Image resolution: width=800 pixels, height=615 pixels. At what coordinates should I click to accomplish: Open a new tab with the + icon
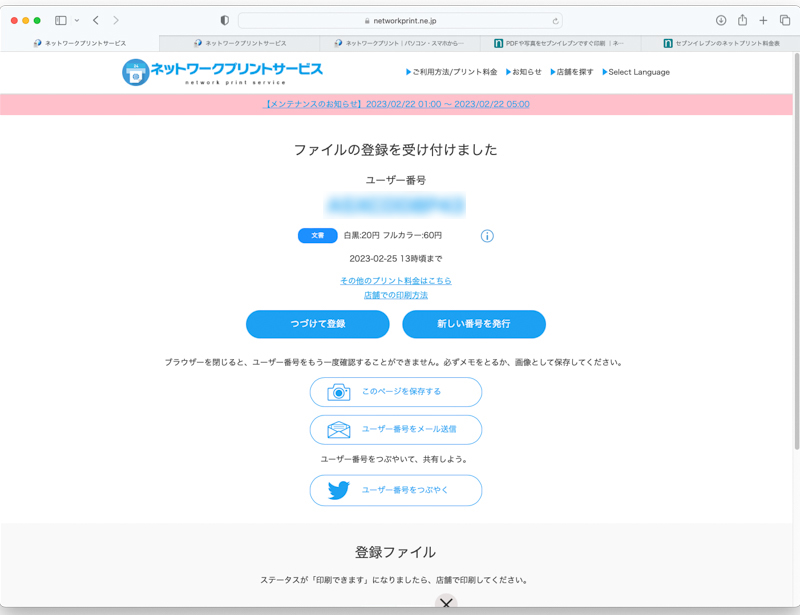tap(763, 19)
